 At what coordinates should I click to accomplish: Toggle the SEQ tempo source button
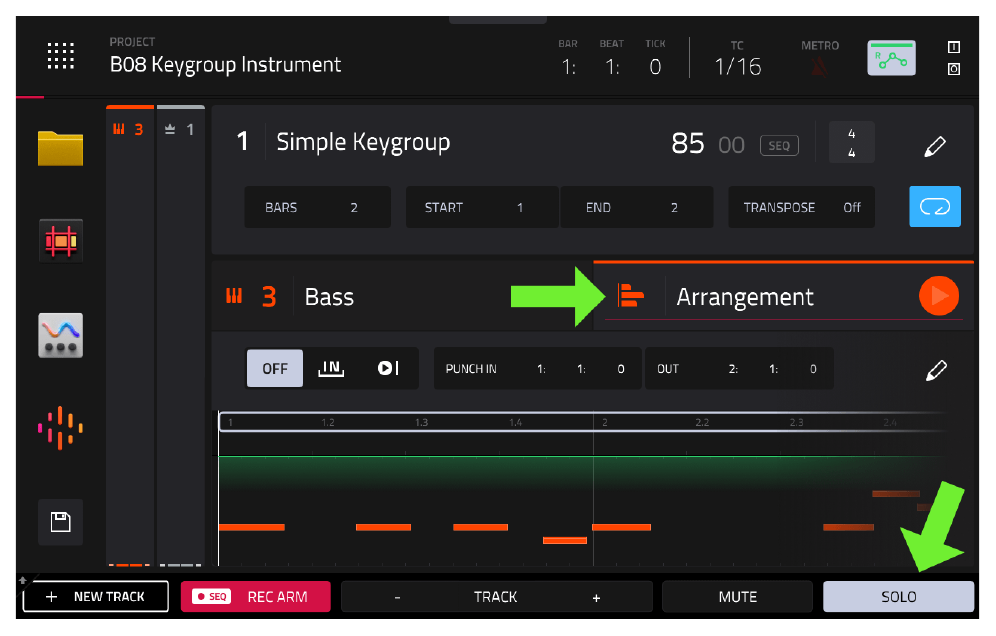[779, 145]
